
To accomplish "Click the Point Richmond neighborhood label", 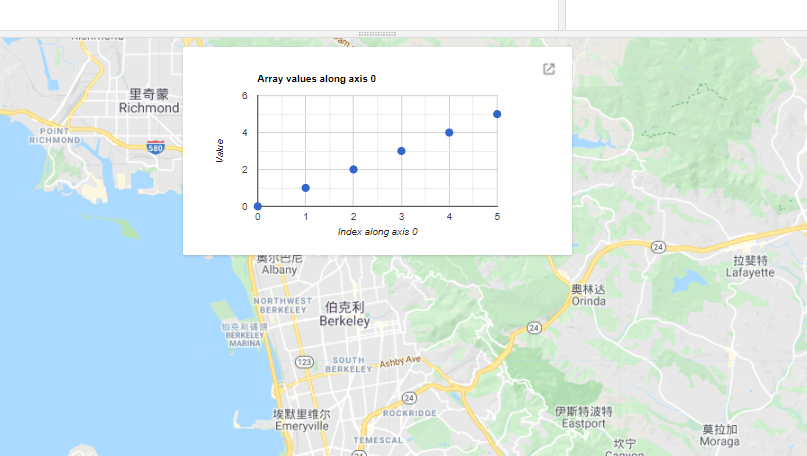I will pos(55,135).
